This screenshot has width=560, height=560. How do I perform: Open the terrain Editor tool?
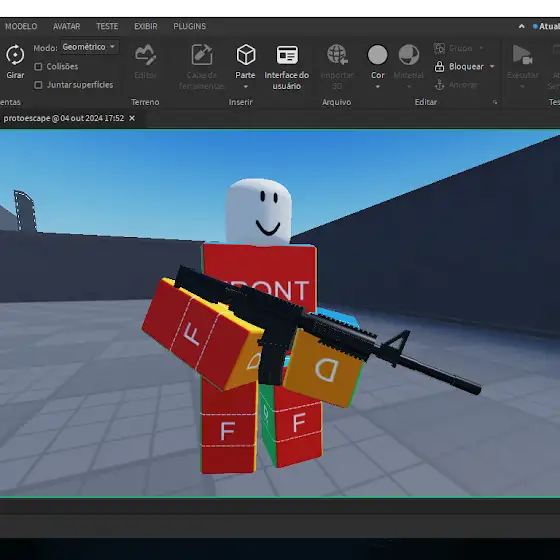(x=145, y=61)
